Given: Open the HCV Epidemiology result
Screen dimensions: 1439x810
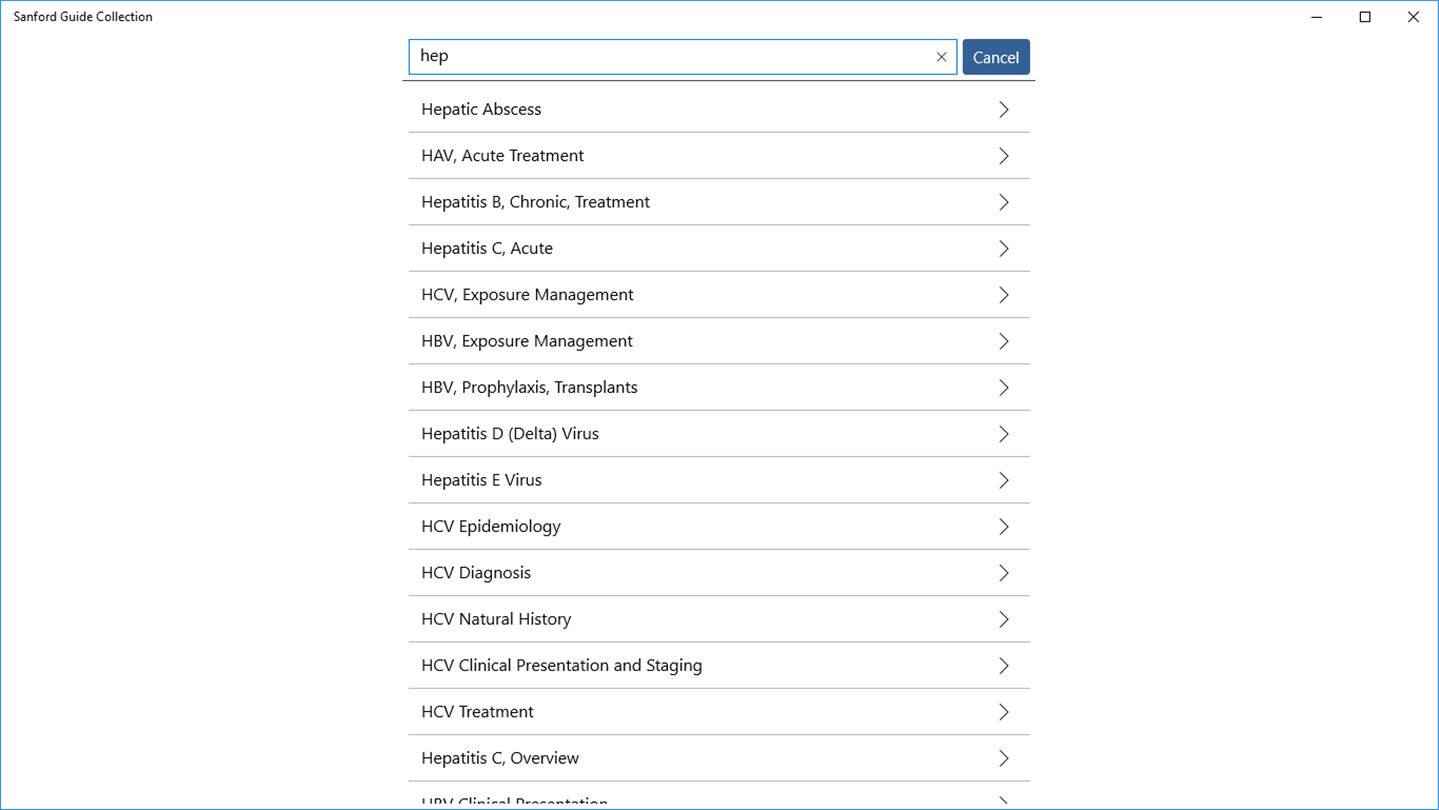Looking at the screenshot, I should click(x=491, y=526).
